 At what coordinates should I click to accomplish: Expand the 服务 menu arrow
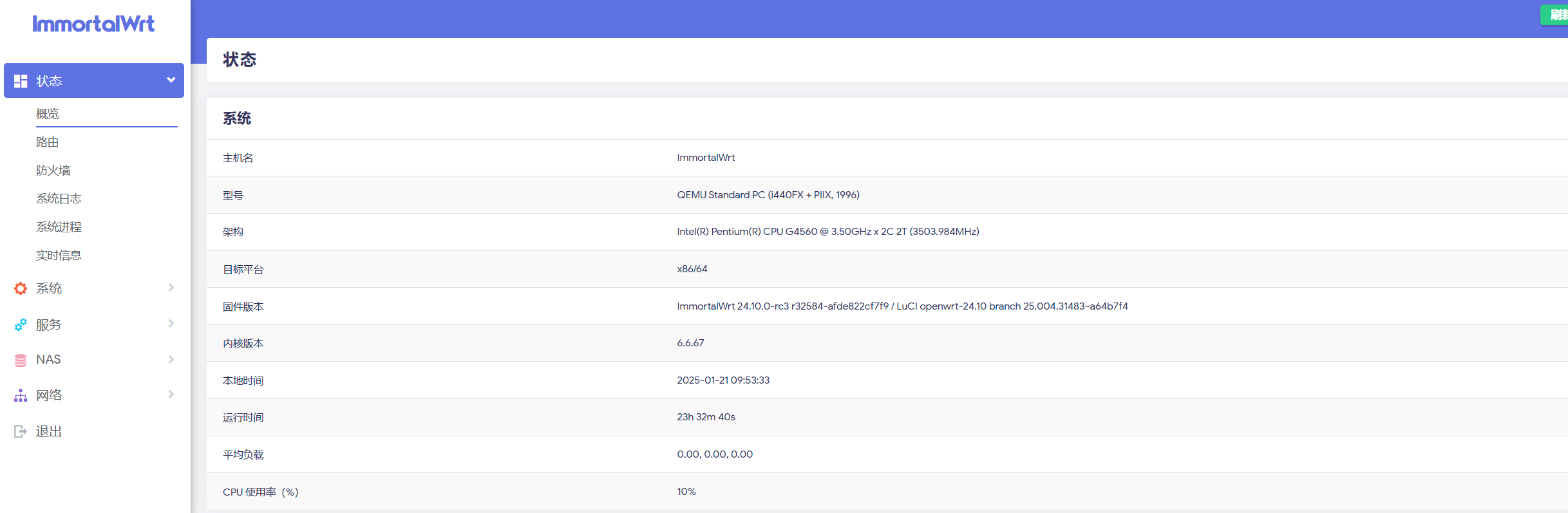coord(171,324)
